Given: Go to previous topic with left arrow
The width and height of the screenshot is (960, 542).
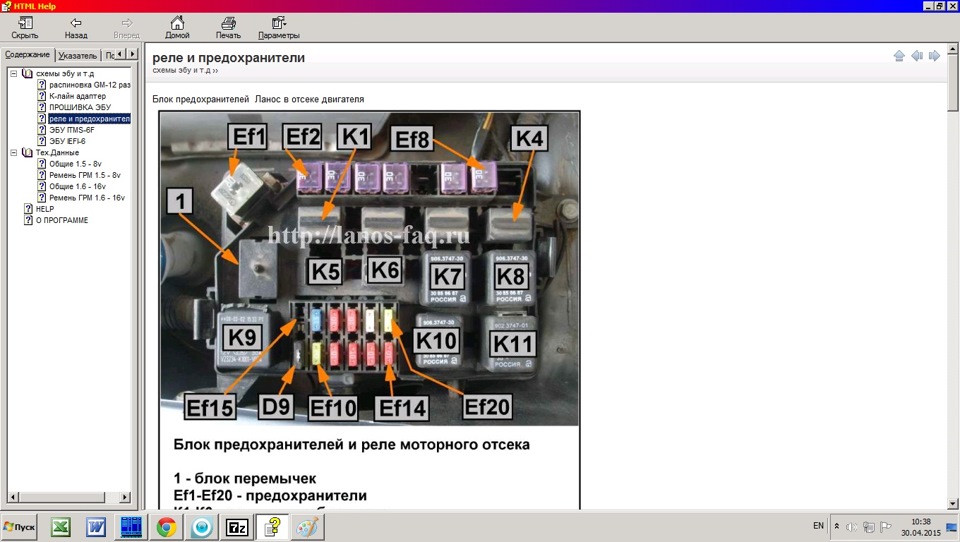Looking at the screenshot, I should coord(917,56).
